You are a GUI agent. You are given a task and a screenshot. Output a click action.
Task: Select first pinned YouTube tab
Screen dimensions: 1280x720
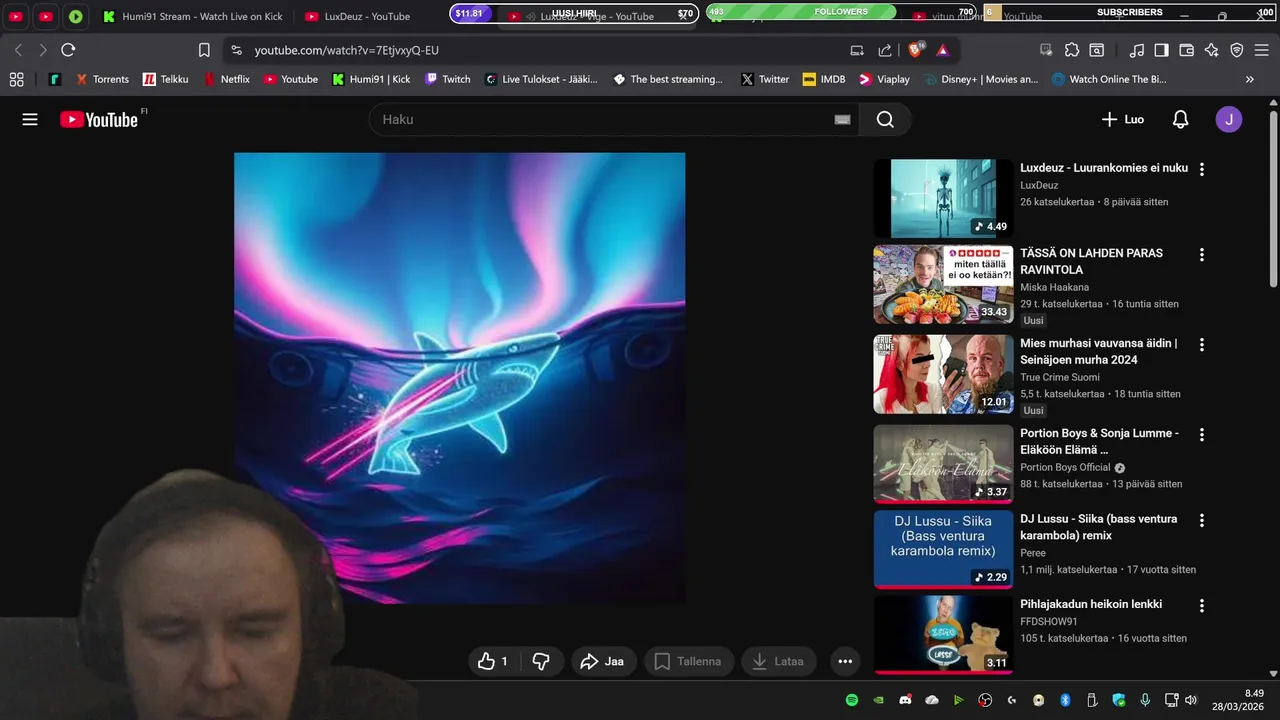point(16,17)
